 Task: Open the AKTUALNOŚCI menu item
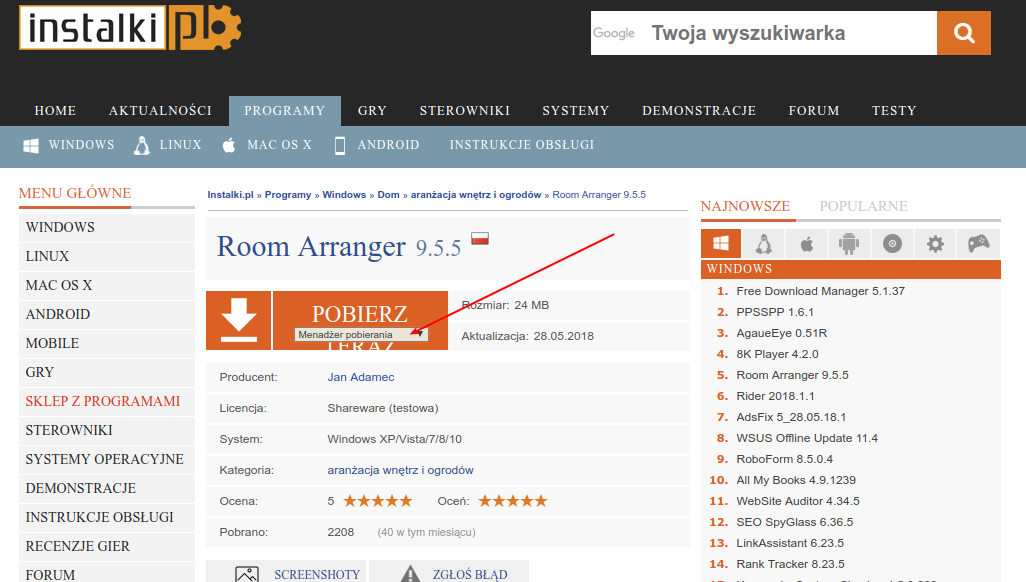(x=160, y=111)
